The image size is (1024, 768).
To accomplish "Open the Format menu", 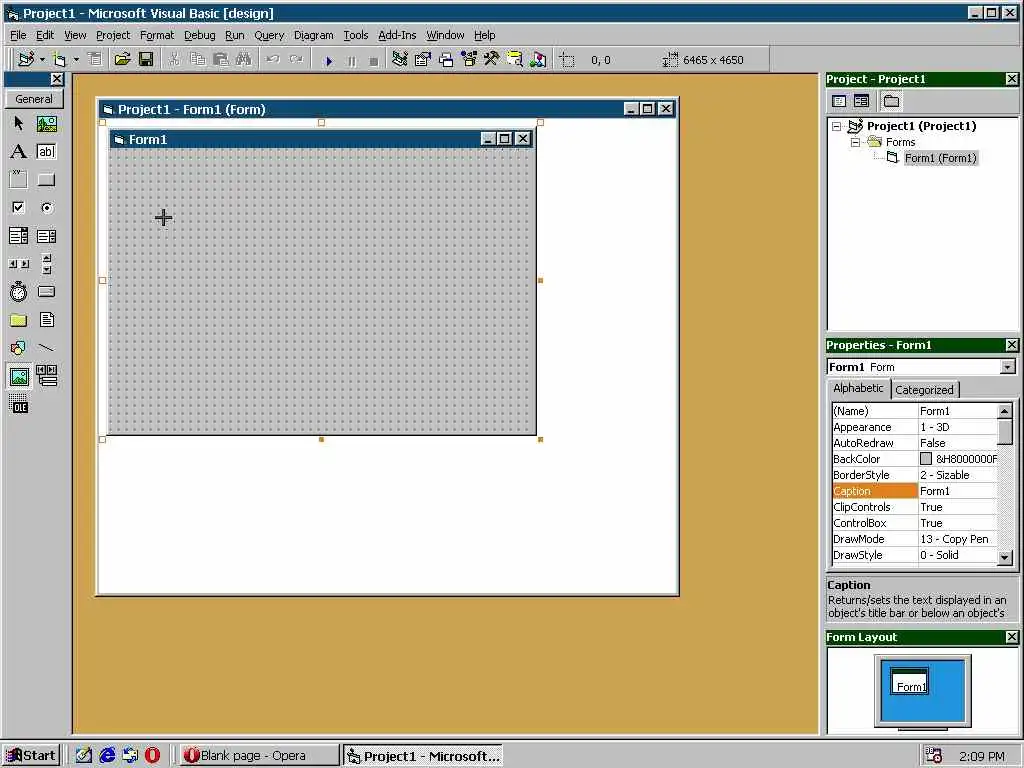I will (157, 35).
